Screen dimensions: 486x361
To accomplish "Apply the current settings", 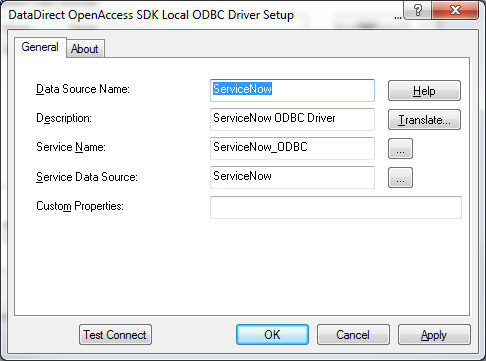I will coord(434,334).
